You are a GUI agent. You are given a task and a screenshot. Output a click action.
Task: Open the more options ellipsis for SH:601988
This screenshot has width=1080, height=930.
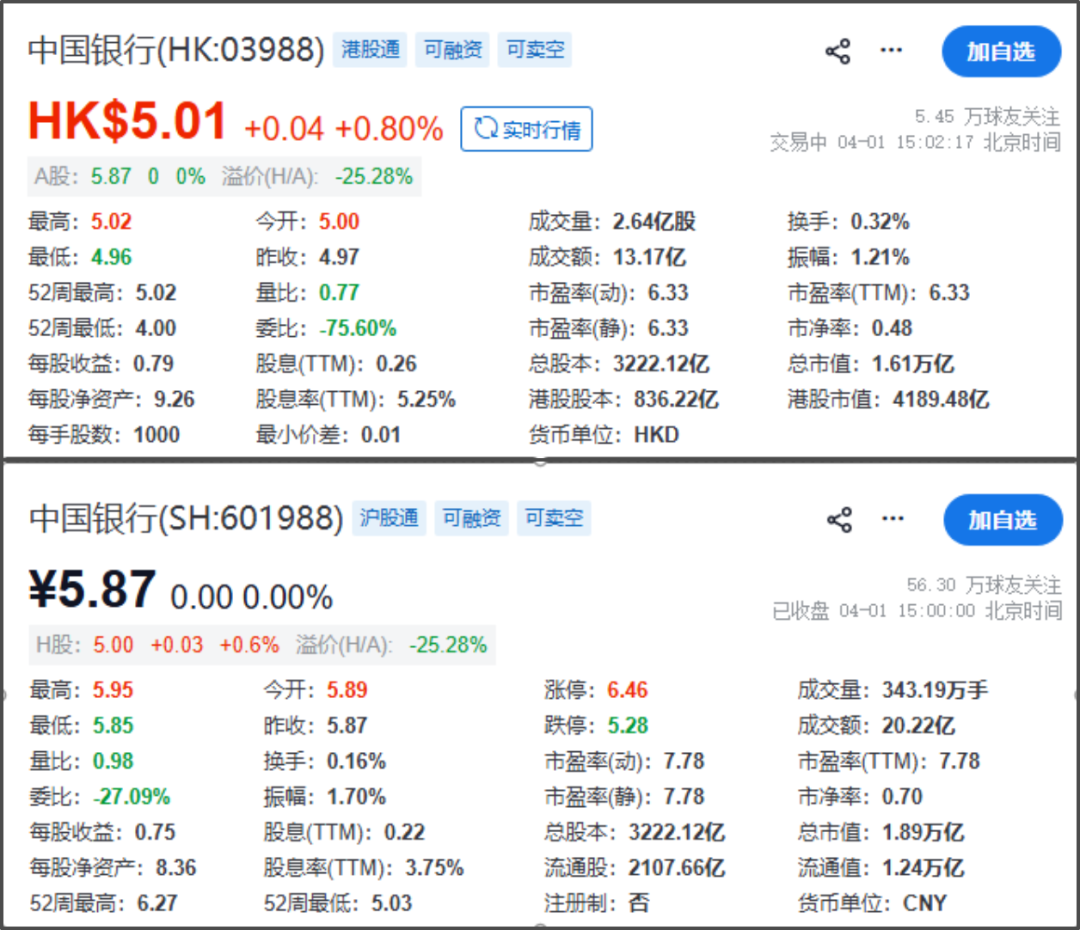pos(892,519)
